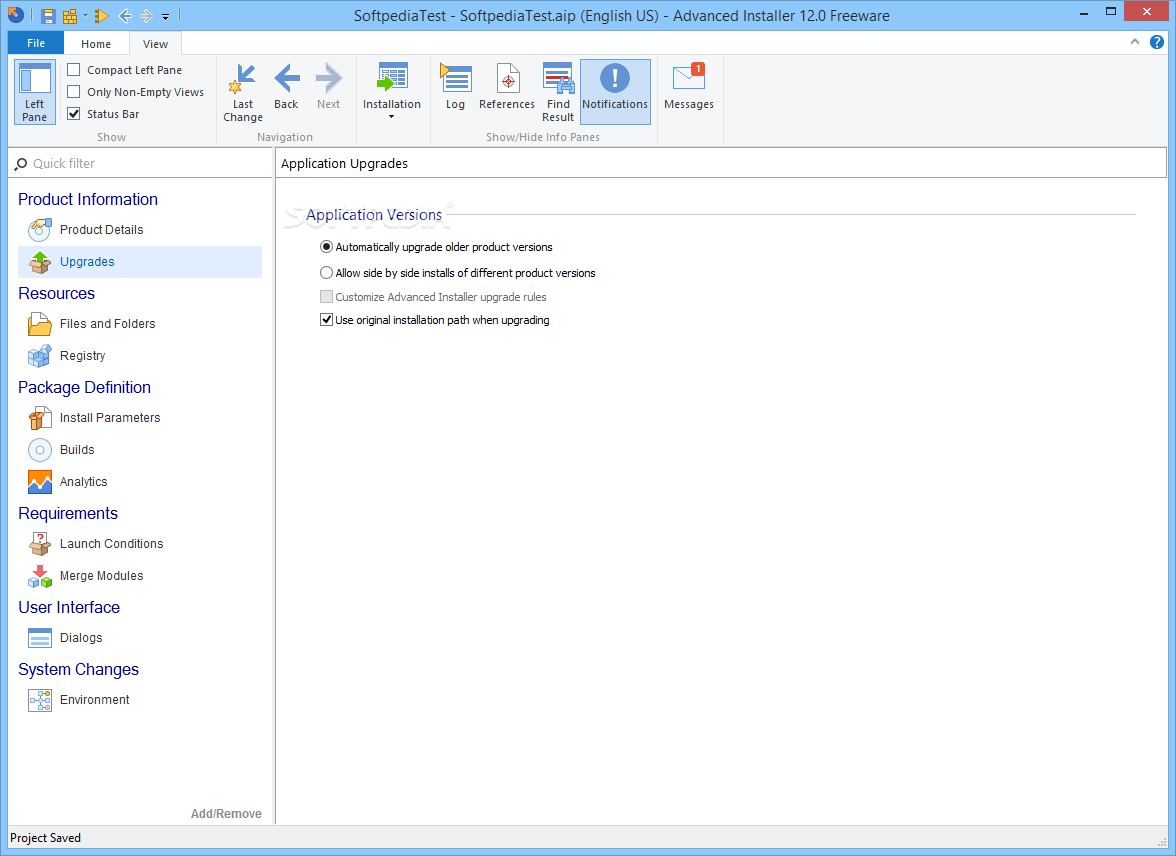Click the Resources section heading
The width and height of the screenshot is (1176, 856).
pos(56,293)
